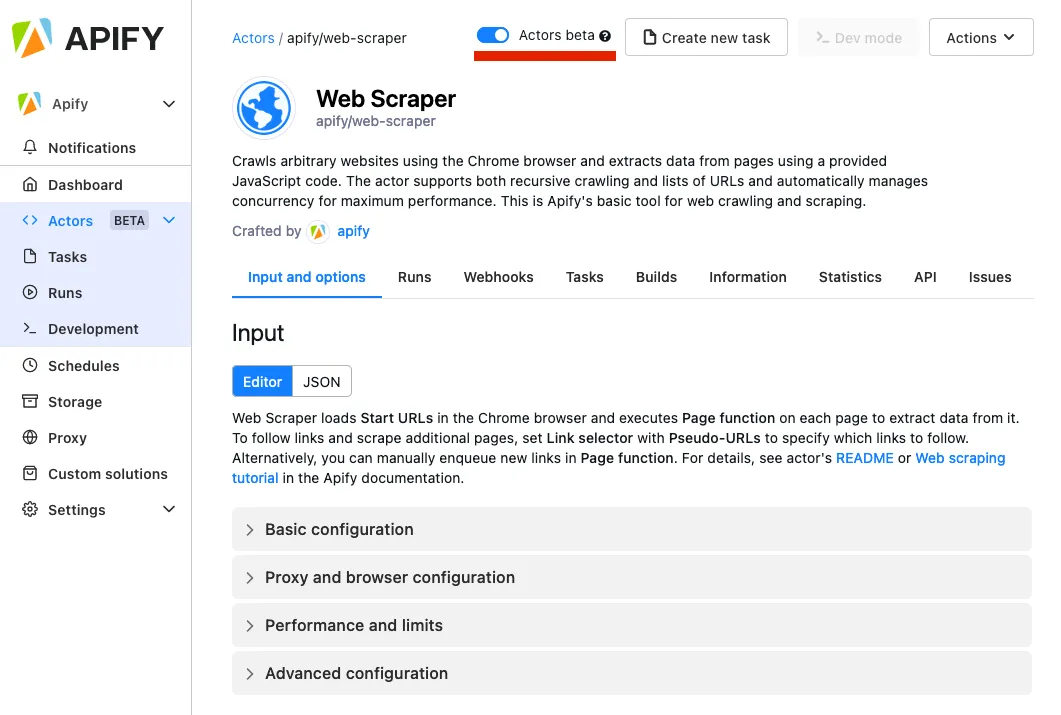Expand the Settings sidebar chevron

[169, 509]
